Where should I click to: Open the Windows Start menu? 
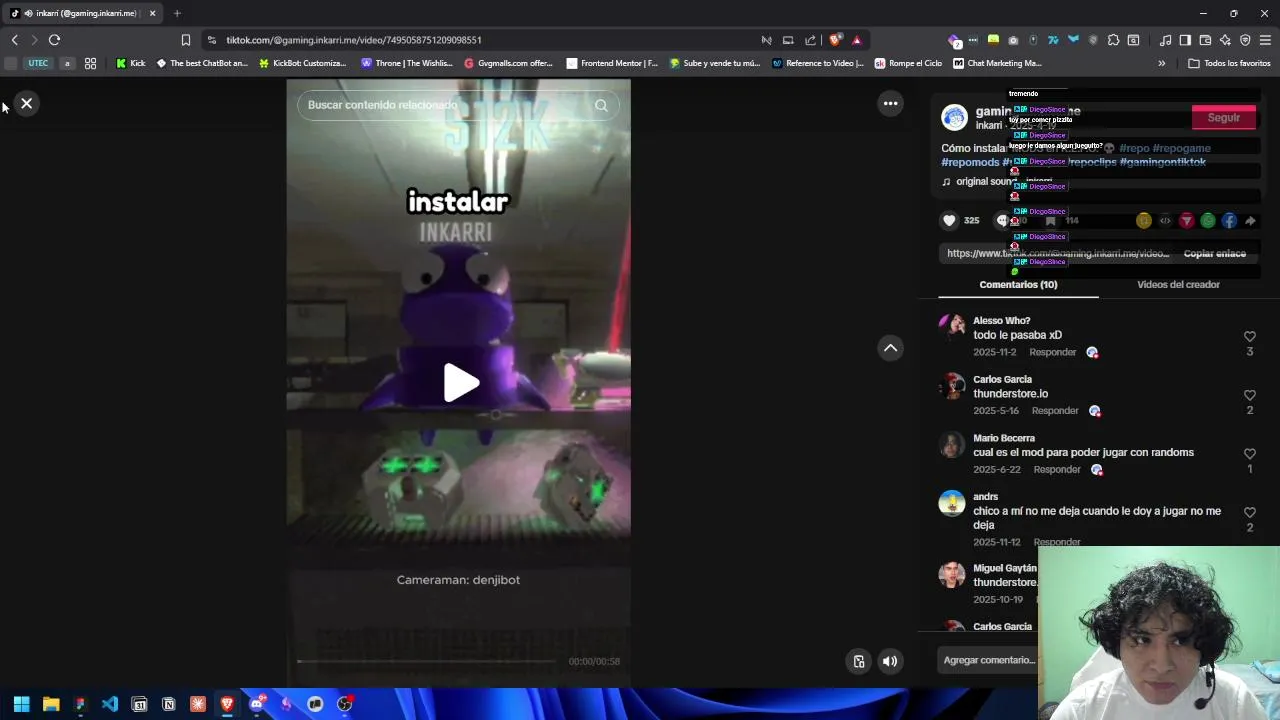(x=21, y=704)
